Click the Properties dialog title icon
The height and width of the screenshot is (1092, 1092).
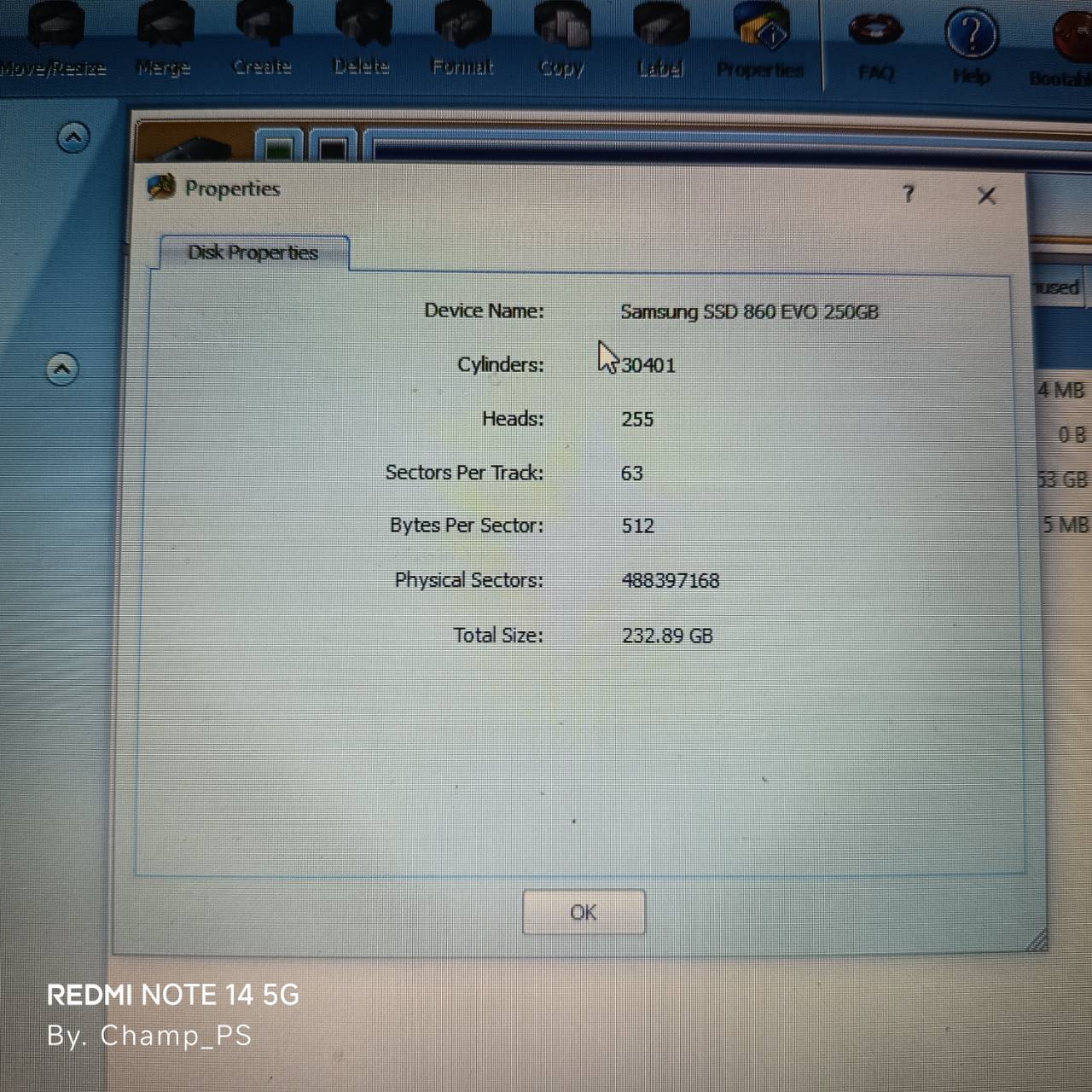click(161, 187)
